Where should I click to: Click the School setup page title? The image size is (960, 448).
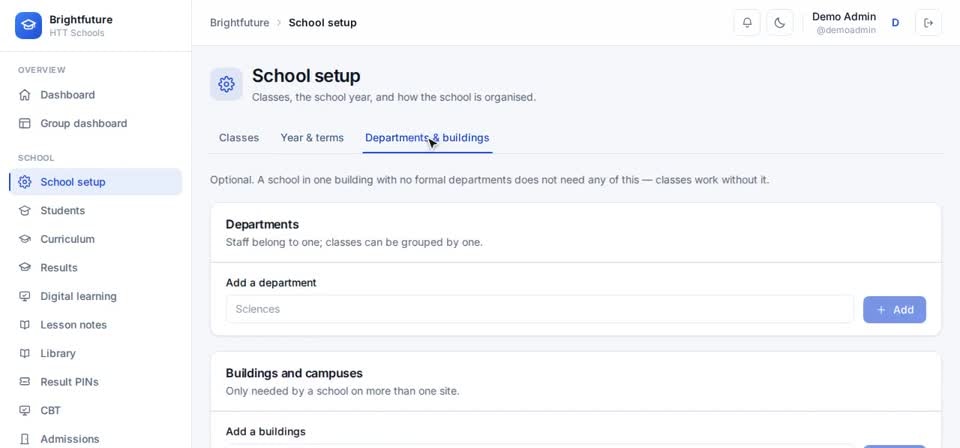pos(306,76)
